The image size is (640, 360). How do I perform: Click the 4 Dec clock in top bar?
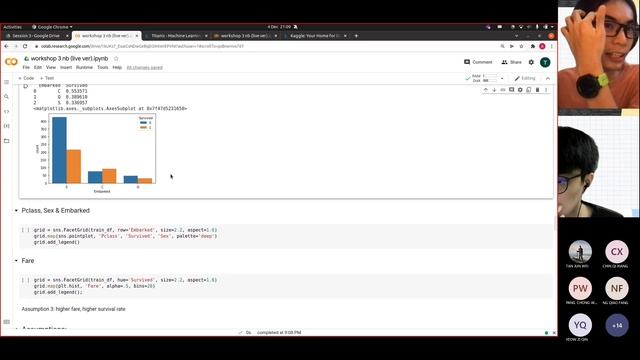tap(279, 27)
